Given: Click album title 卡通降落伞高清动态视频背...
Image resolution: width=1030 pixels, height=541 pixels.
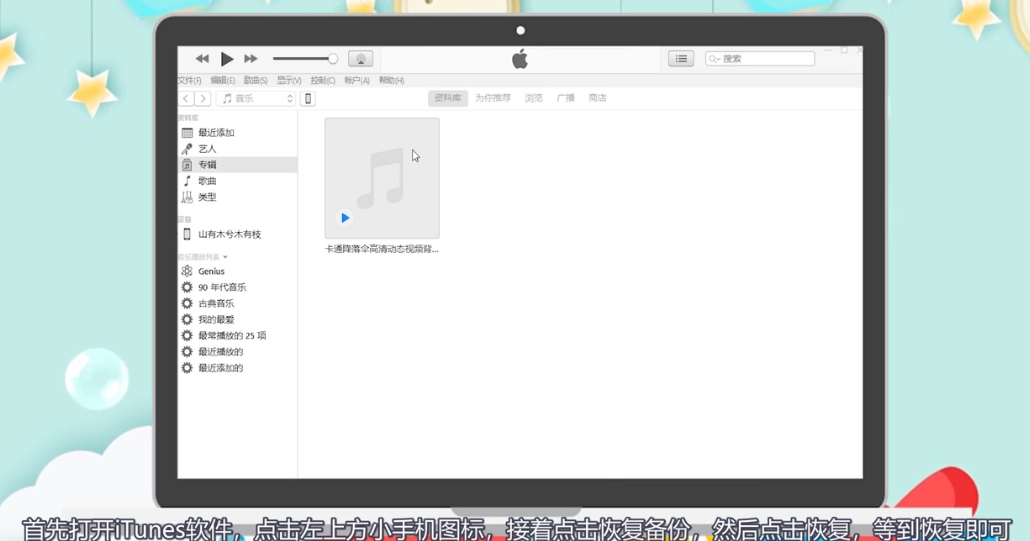Looking at the screenshot, I should (x=381, y=249).
